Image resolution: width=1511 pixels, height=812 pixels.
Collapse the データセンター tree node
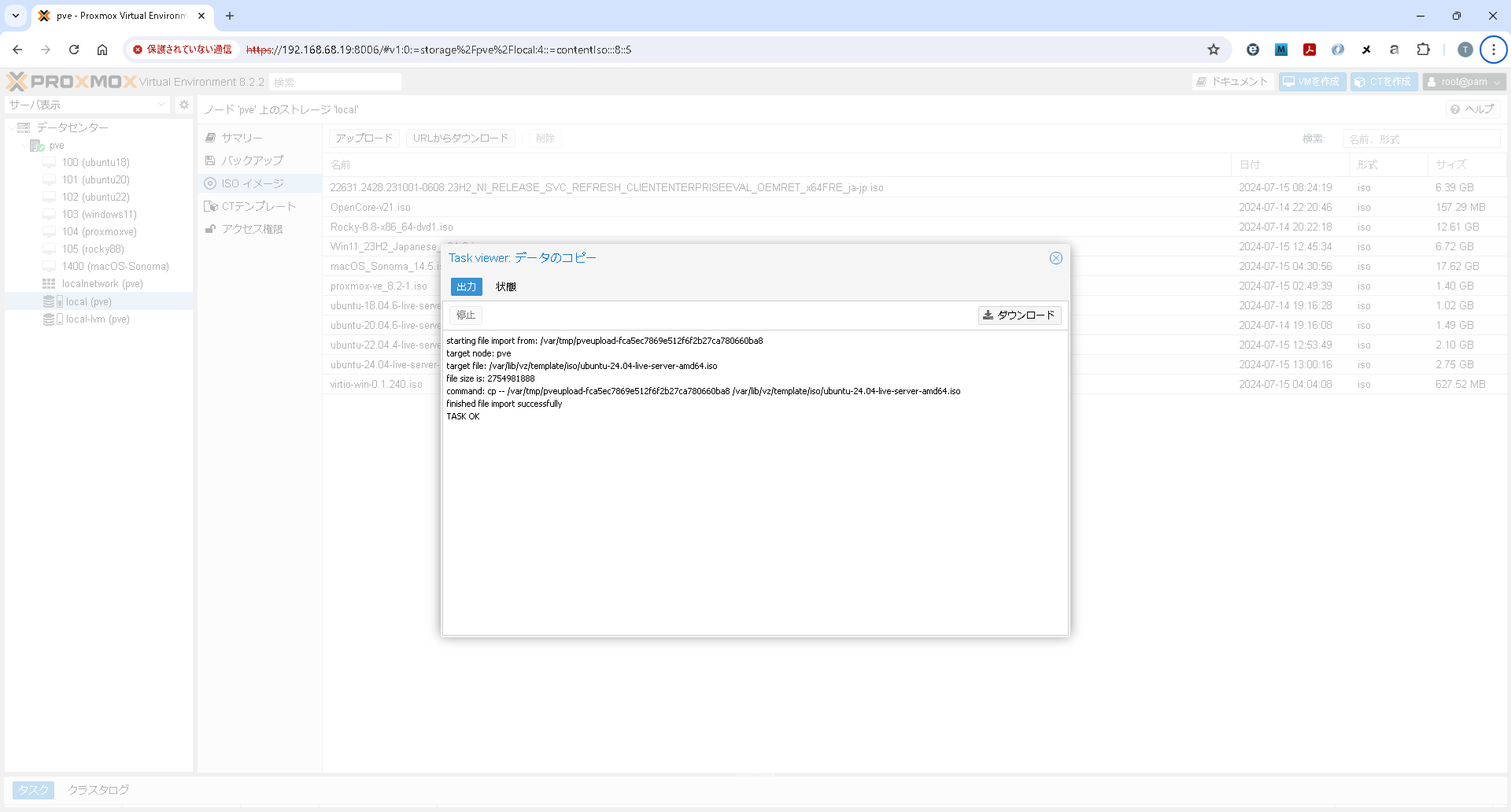point(13,127)
